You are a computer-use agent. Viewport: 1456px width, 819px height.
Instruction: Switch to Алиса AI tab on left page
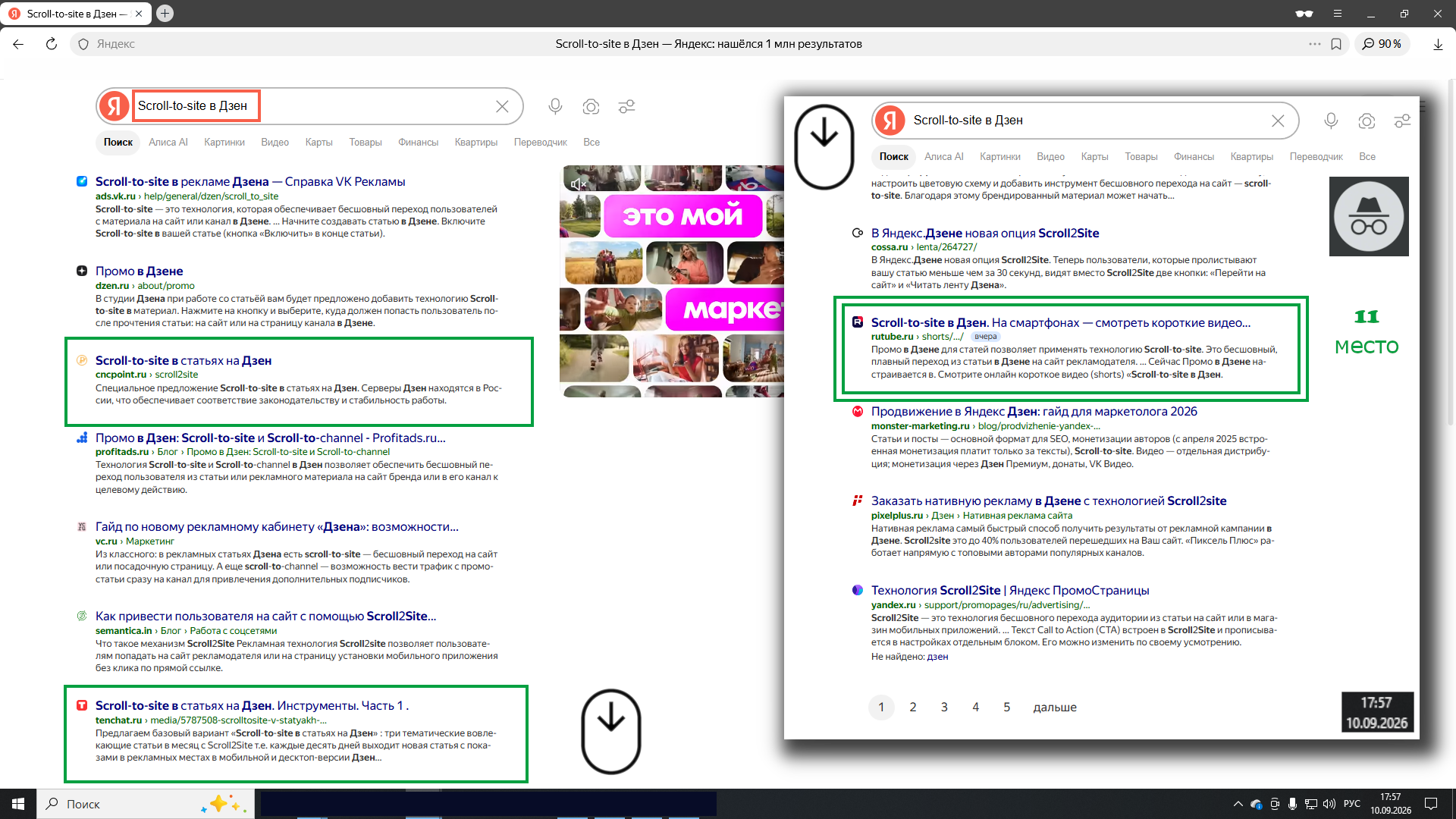pyautogui.click(x=168, y=142)
